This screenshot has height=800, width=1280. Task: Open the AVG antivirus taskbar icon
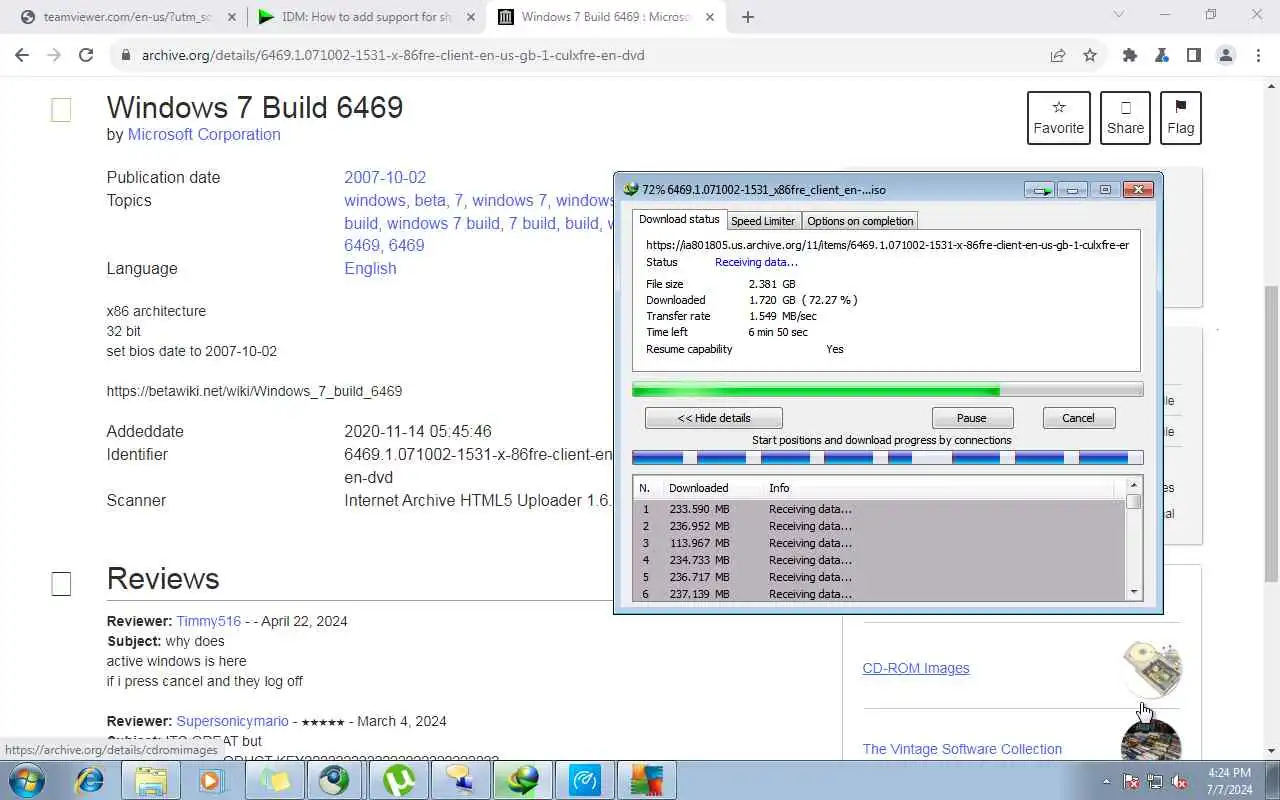coord(646,780)
